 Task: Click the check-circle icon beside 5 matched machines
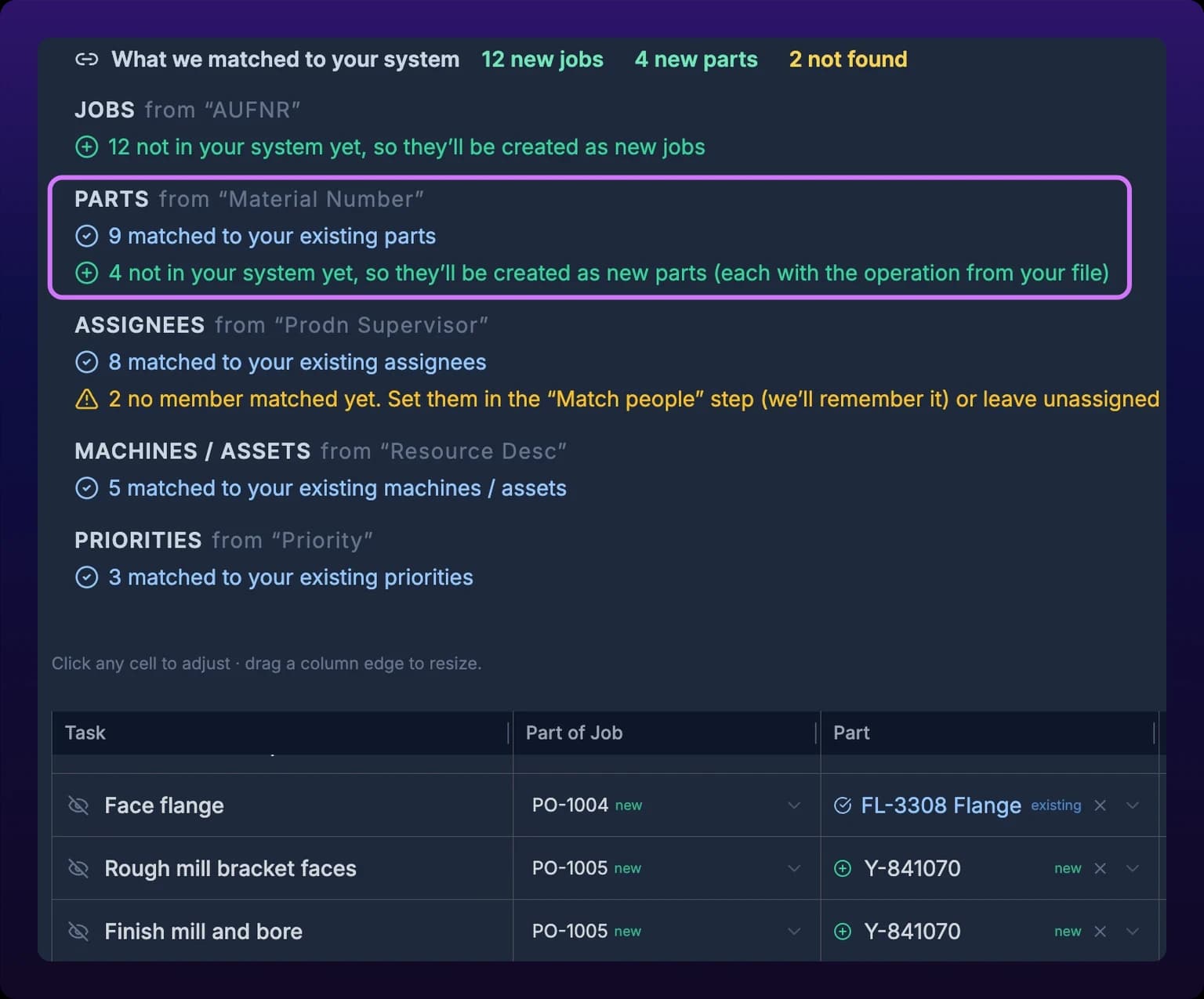click(86, 488)
